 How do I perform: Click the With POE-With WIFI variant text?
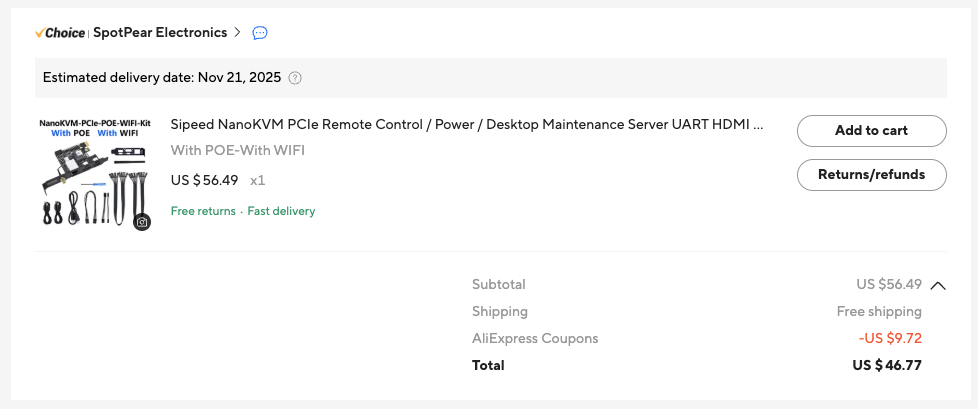tap(238, 151)
